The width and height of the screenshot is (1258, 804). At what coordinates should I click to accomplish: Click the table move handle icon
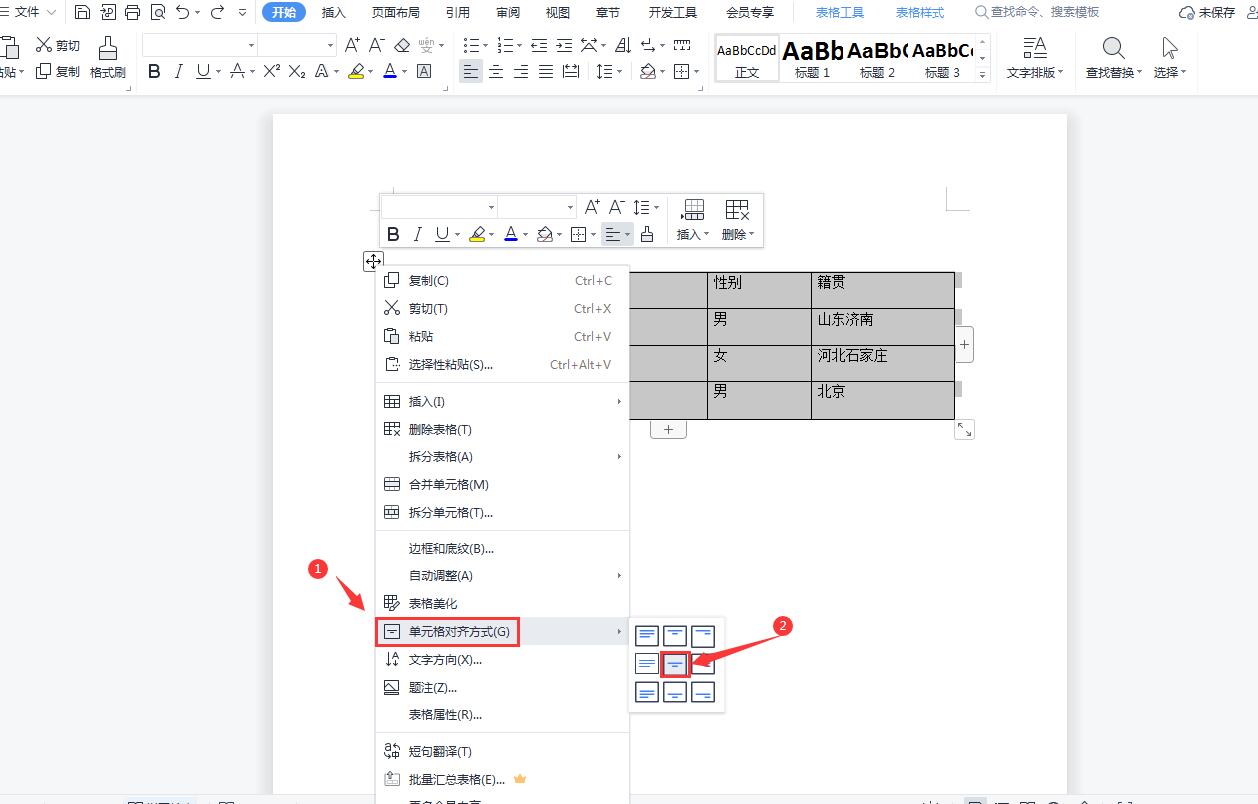tap(373, 261)
